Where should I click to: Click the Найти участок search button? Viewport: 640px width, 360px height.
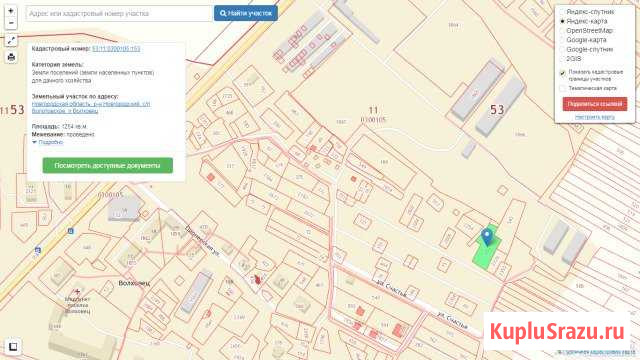pyautogui.click(x=246, y=13)
